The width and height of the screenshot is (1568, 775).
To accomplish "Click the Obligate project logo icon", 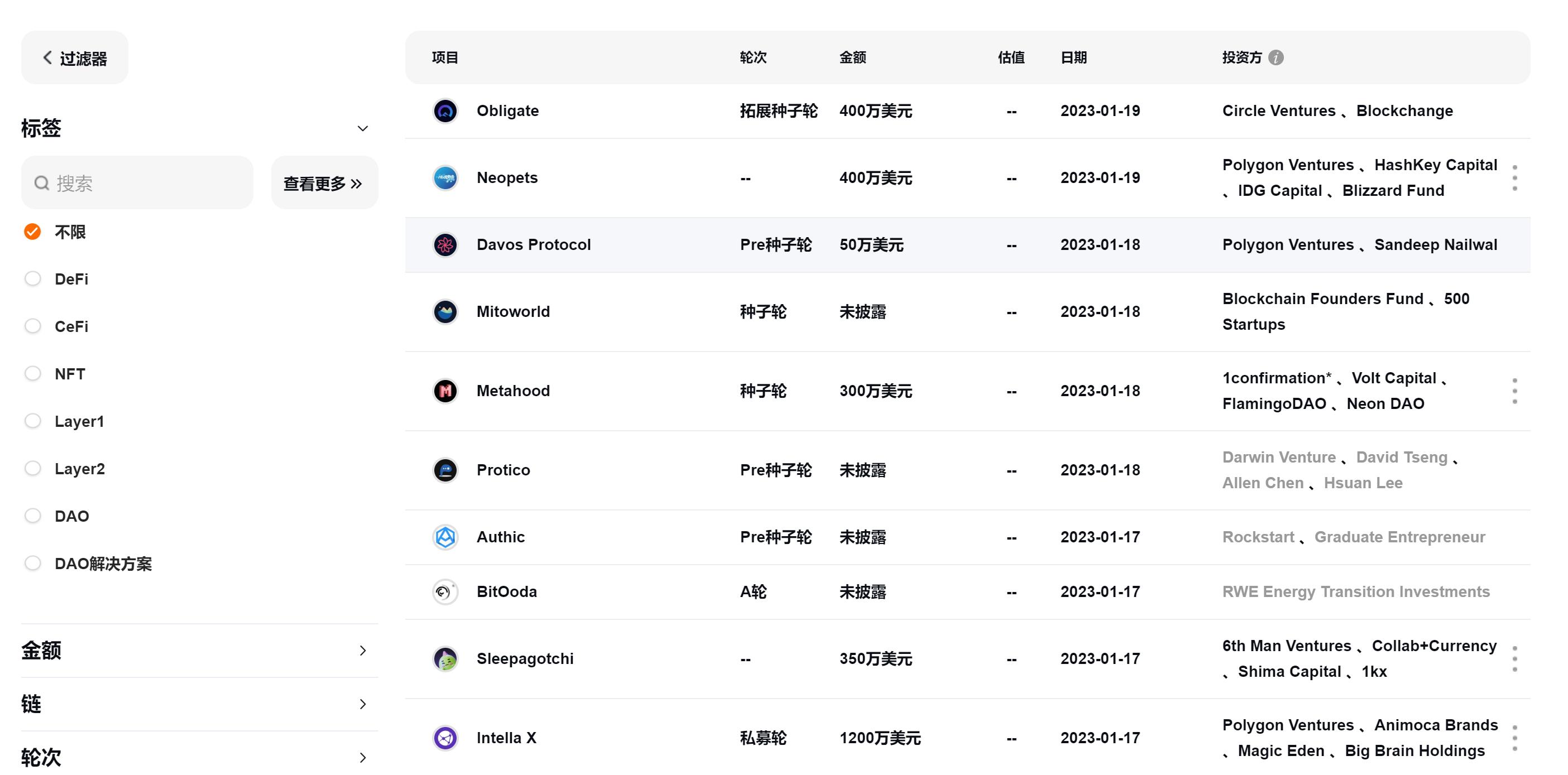I will [x=445, y=110].
